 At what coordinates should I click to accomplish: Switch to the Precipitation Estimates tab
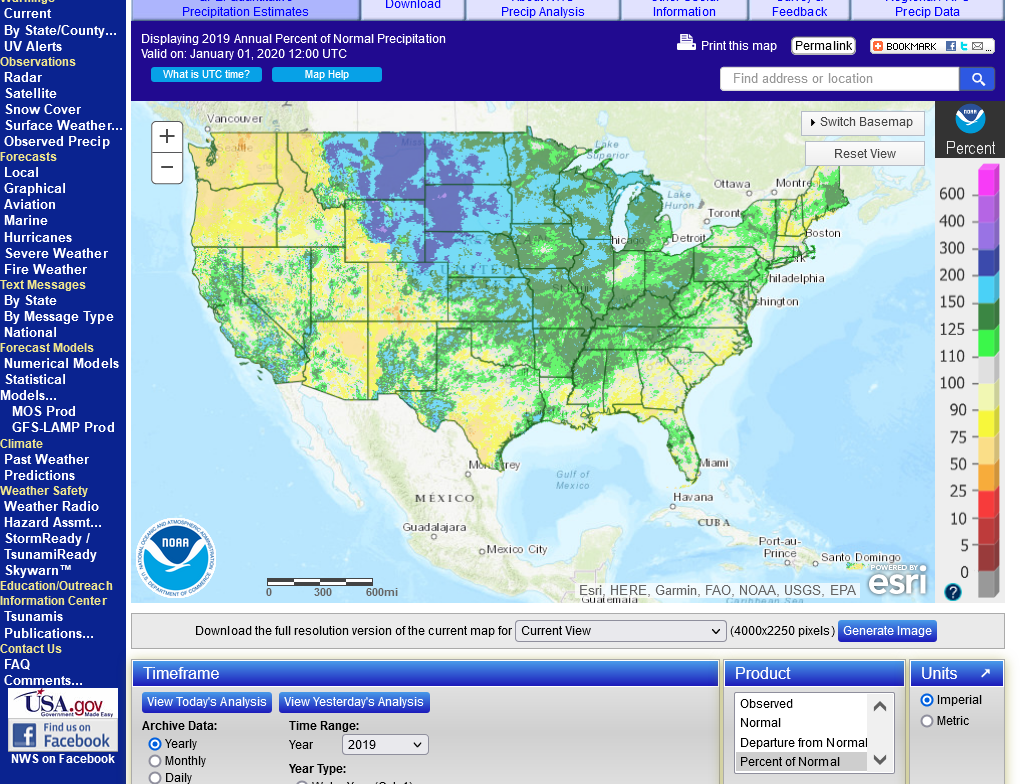245,8
